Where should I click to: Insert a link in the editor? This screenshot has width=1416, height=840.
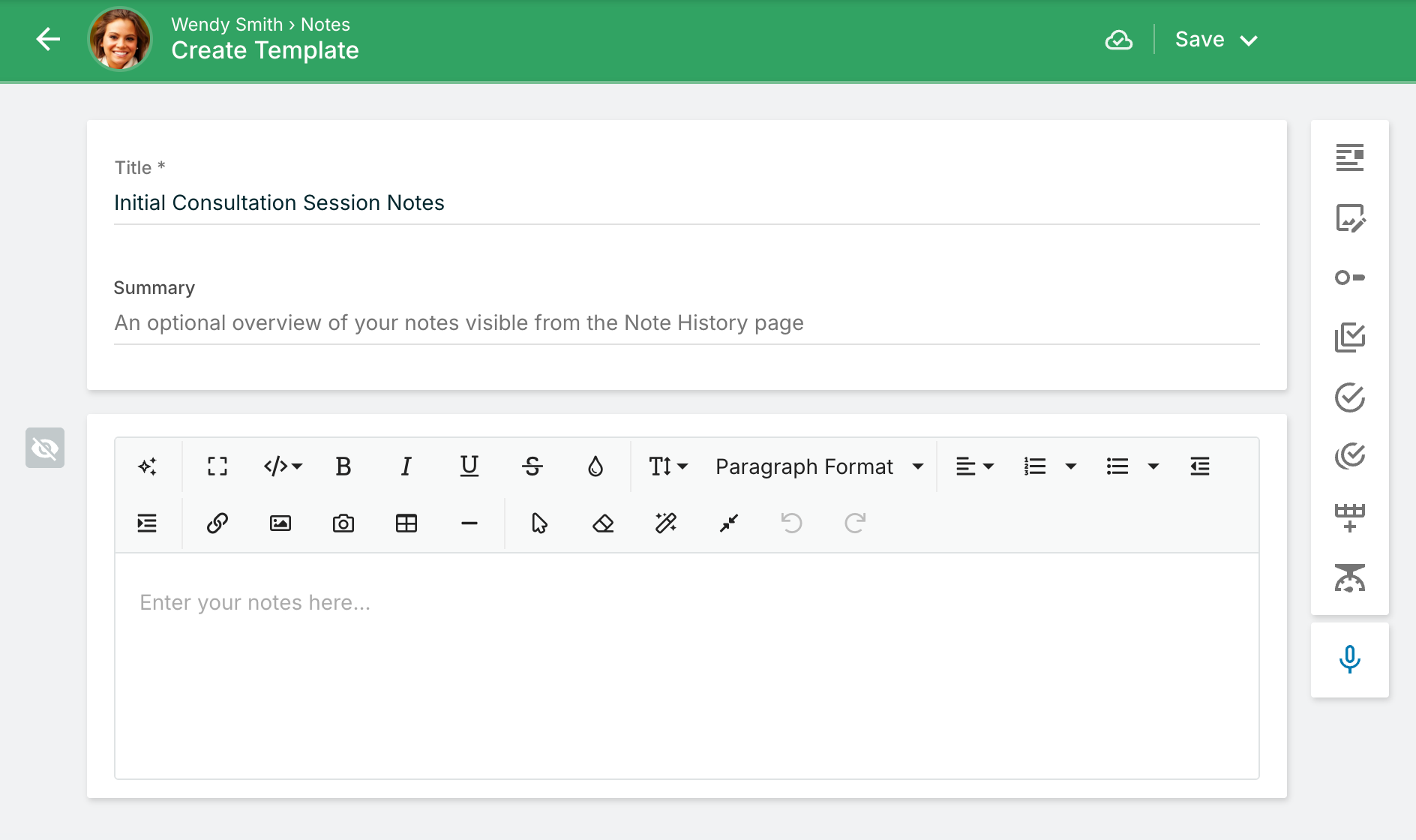(x=217, y=523)
